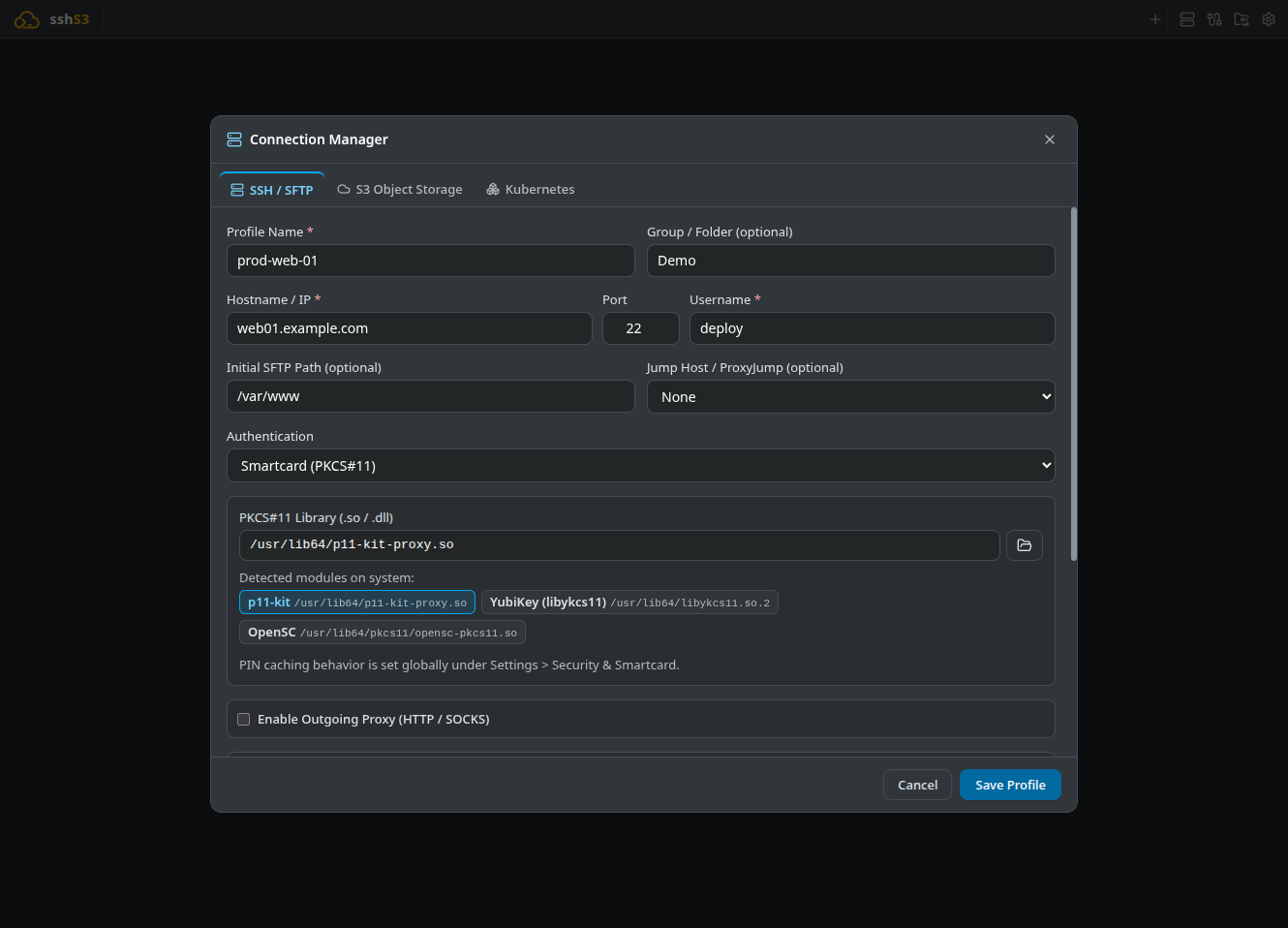Select the YubiKey (libykcs11) module chip
The image size is (1288, 928).
tap(629, 603)
